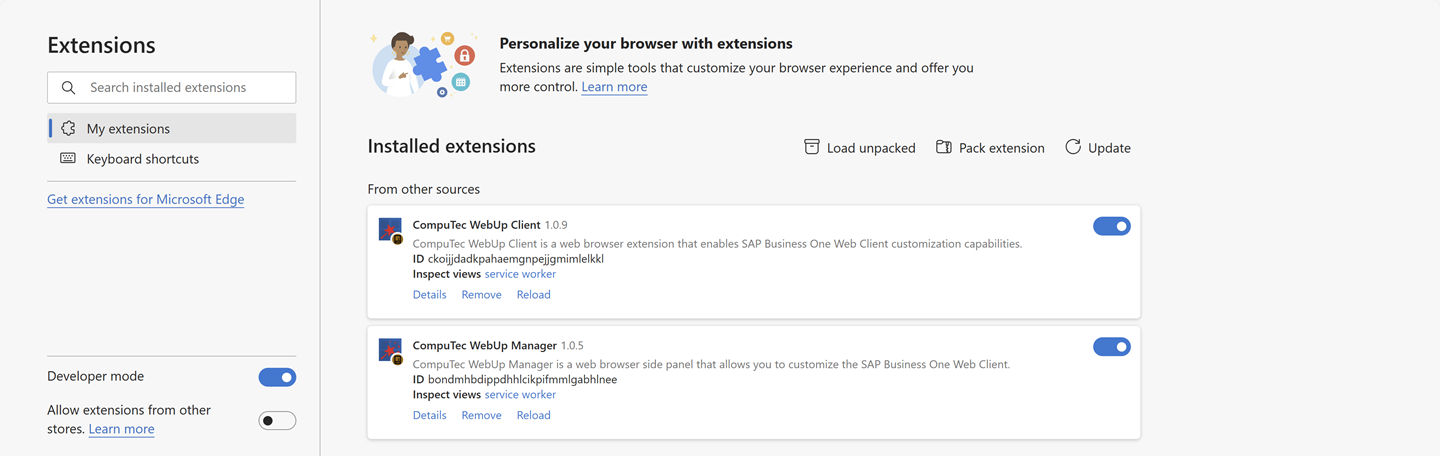This screenshot has height=456, width=1440.
Task: Remove the CompuTec WebUp Client extension
Action: [x=481, y=294]
